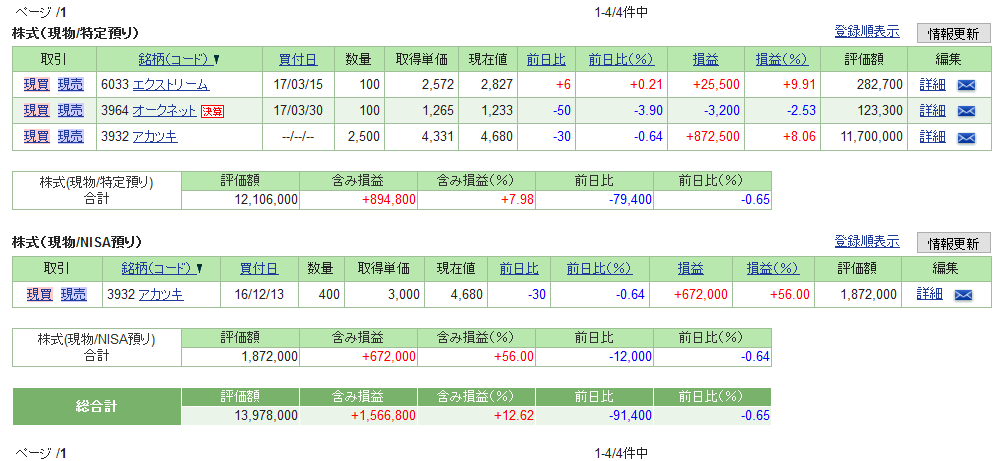1001x461 pixels.
Task: Open アカツキ stock link in NISA預り table
Action: 164,295
